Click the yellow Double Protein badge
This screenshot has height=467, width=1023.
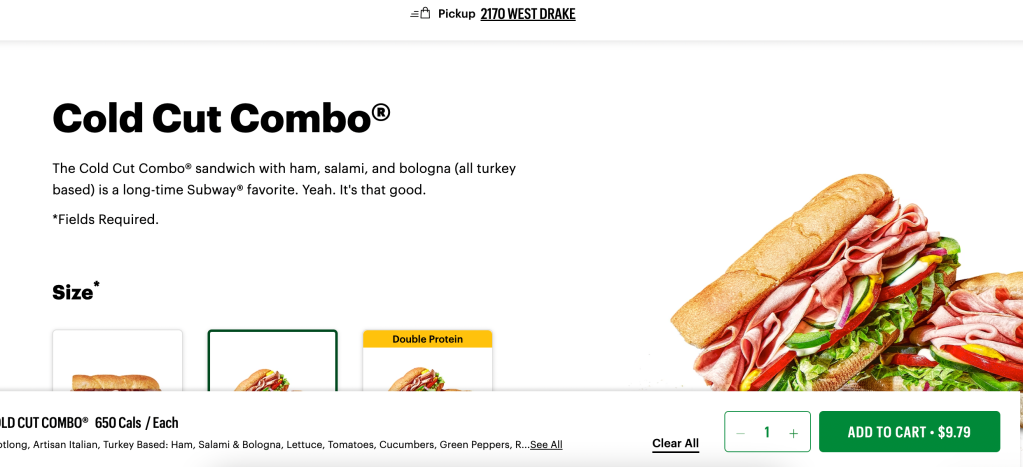(x=427, y=339)
